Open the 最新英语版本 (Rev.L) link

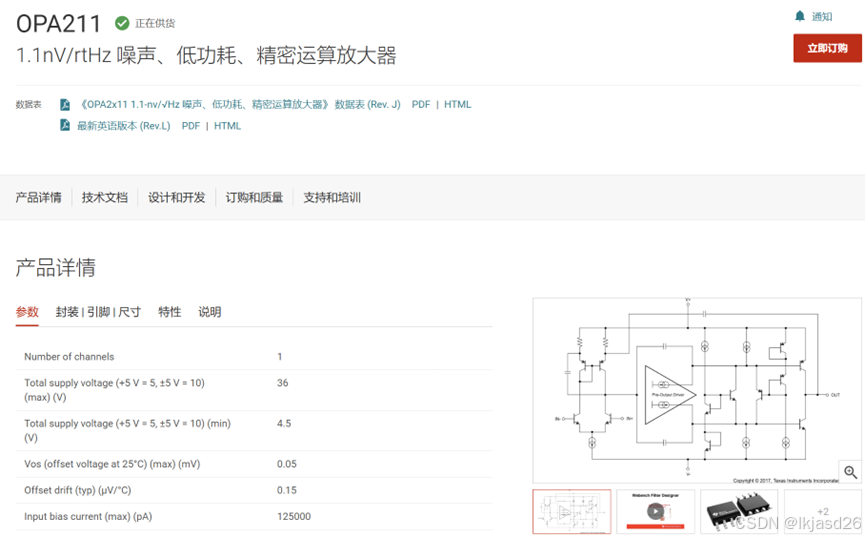tap(124, 126)
